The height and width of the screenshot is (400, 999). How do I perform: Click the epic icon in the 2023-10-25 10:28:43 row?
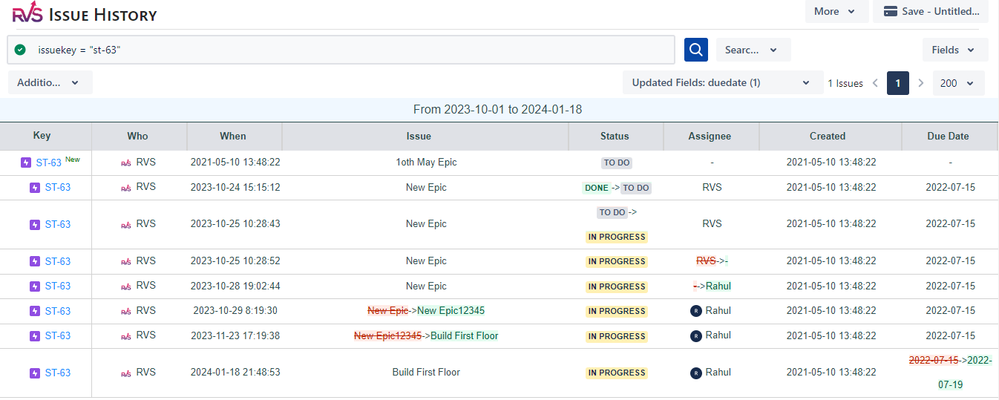pos(36,224)
